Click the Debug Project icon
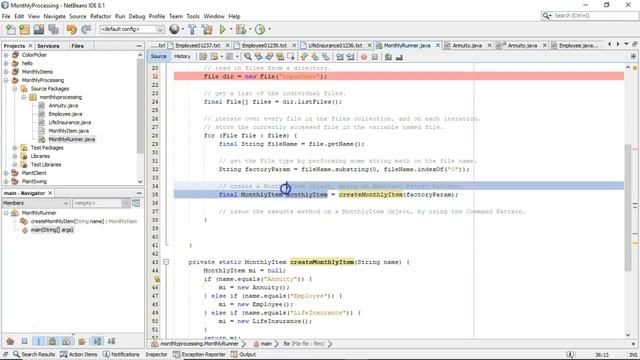This screenshot has width=640, height=360. 241,29
